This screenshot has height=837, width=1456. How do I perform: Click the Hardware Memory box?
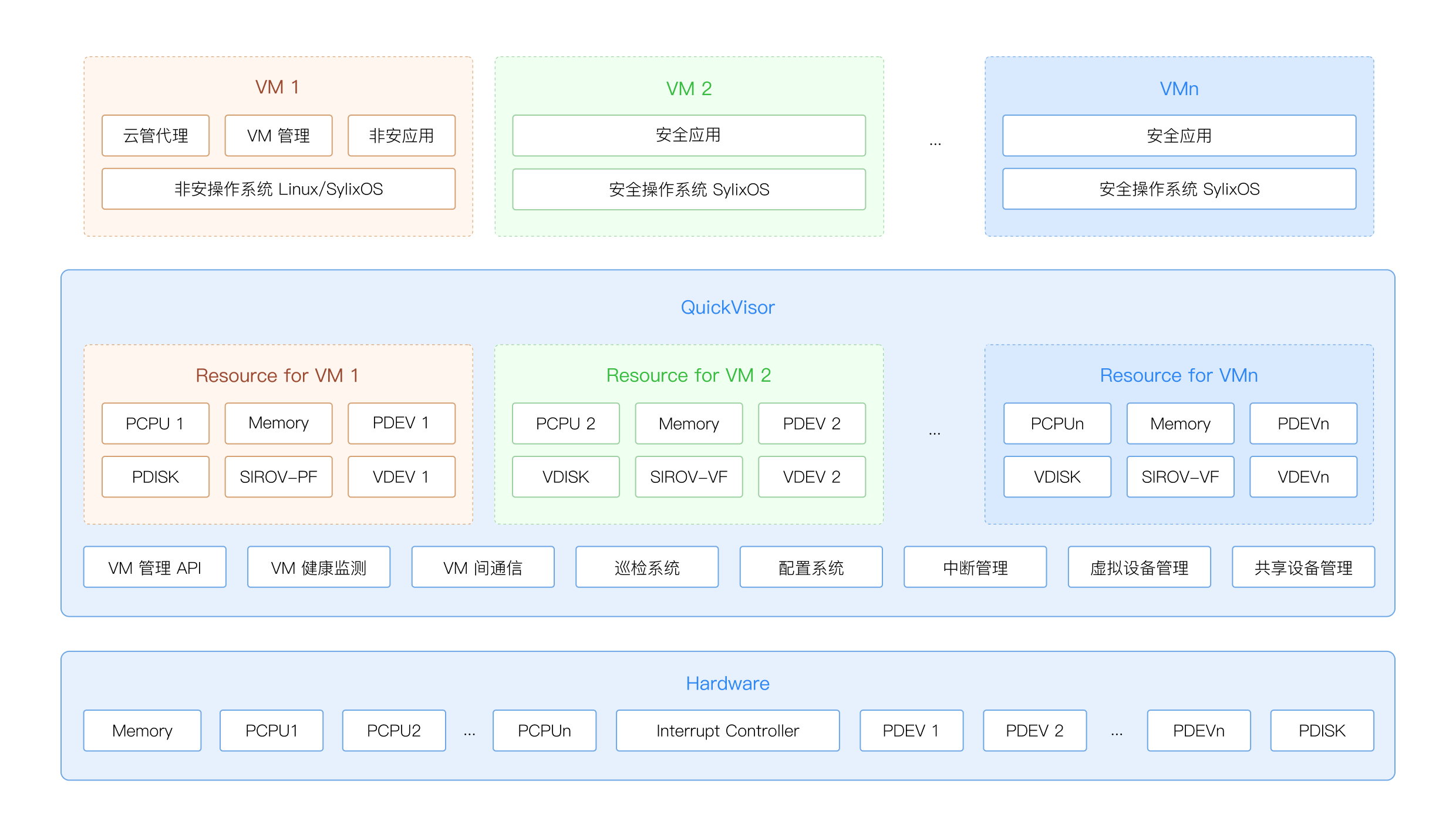[143, 731]
